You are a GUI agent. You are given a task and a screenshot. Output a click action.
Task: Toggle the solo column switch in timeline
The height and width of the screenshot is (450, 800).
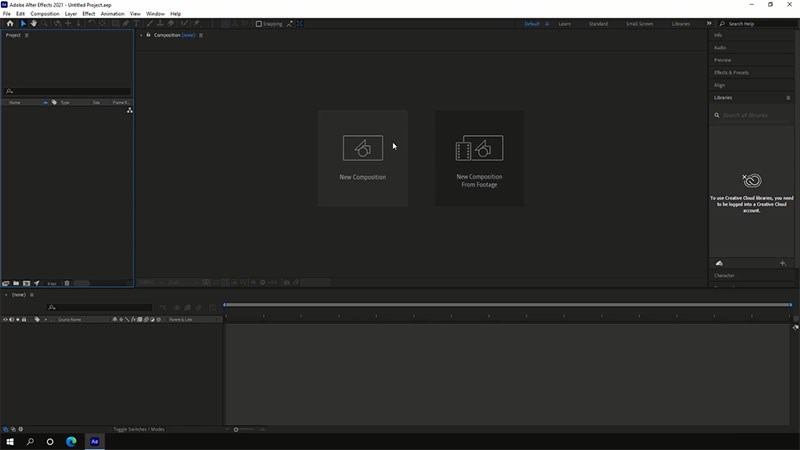click(17, 319)
